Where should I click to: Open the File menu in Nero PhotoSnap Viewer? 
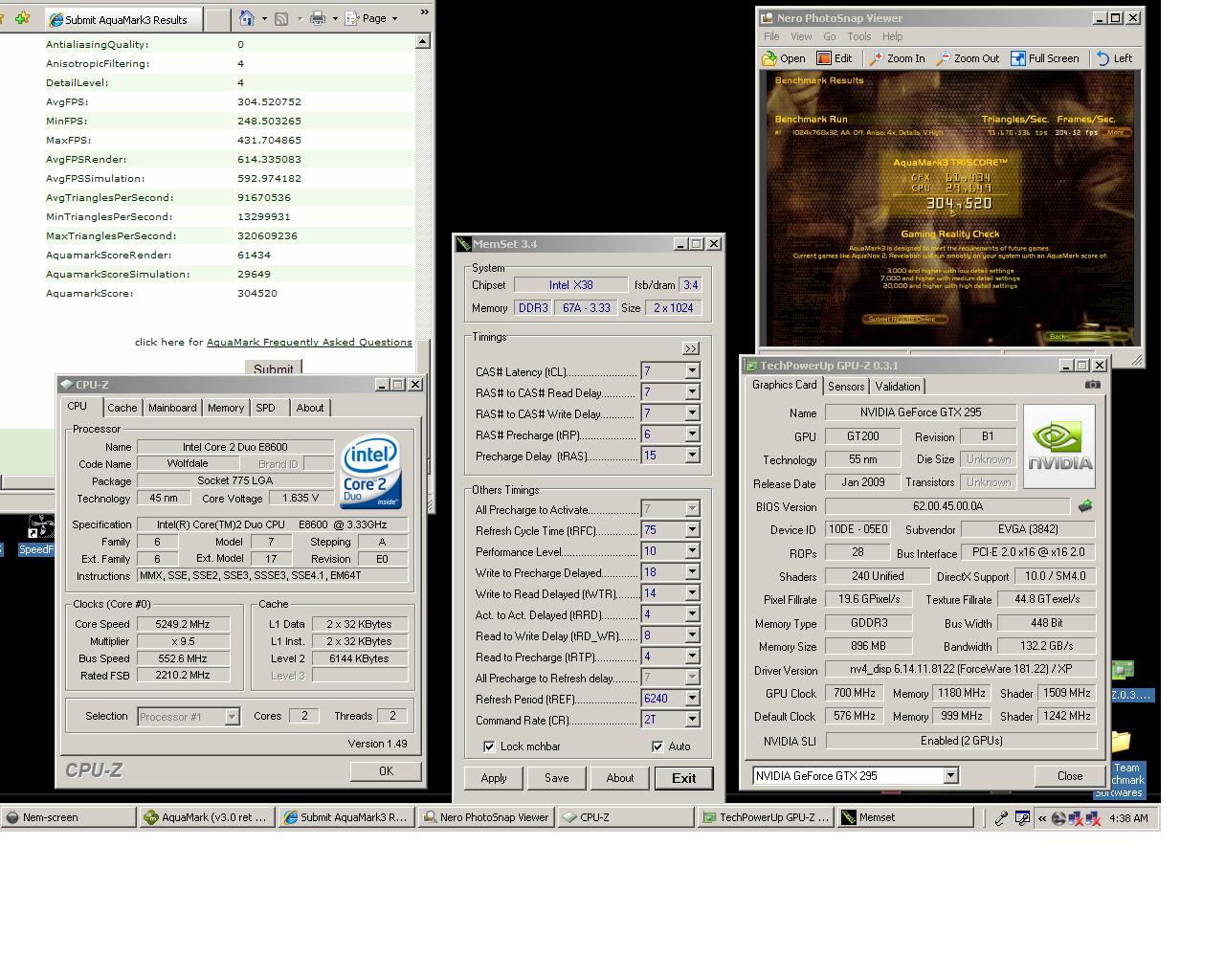tap(771, 36)
